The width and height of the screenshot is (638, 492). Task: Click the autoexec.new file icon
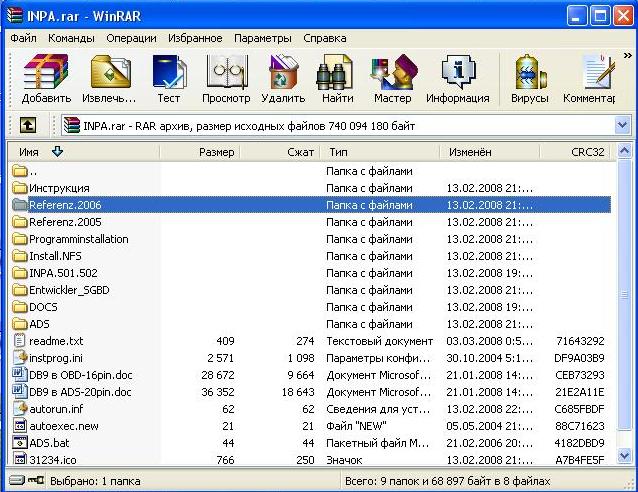click(x=20, y=426)
